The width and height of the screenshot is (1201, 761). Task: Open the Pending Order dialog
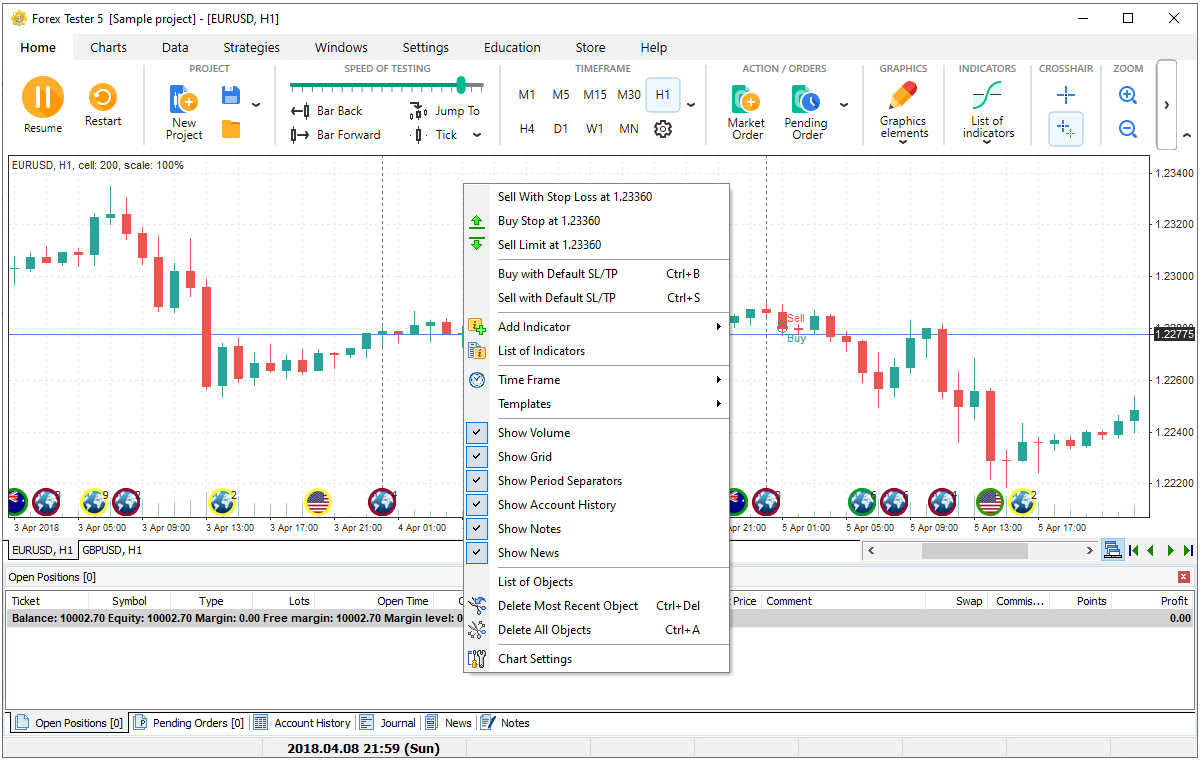pyautogui.click(x=805, y=110)
